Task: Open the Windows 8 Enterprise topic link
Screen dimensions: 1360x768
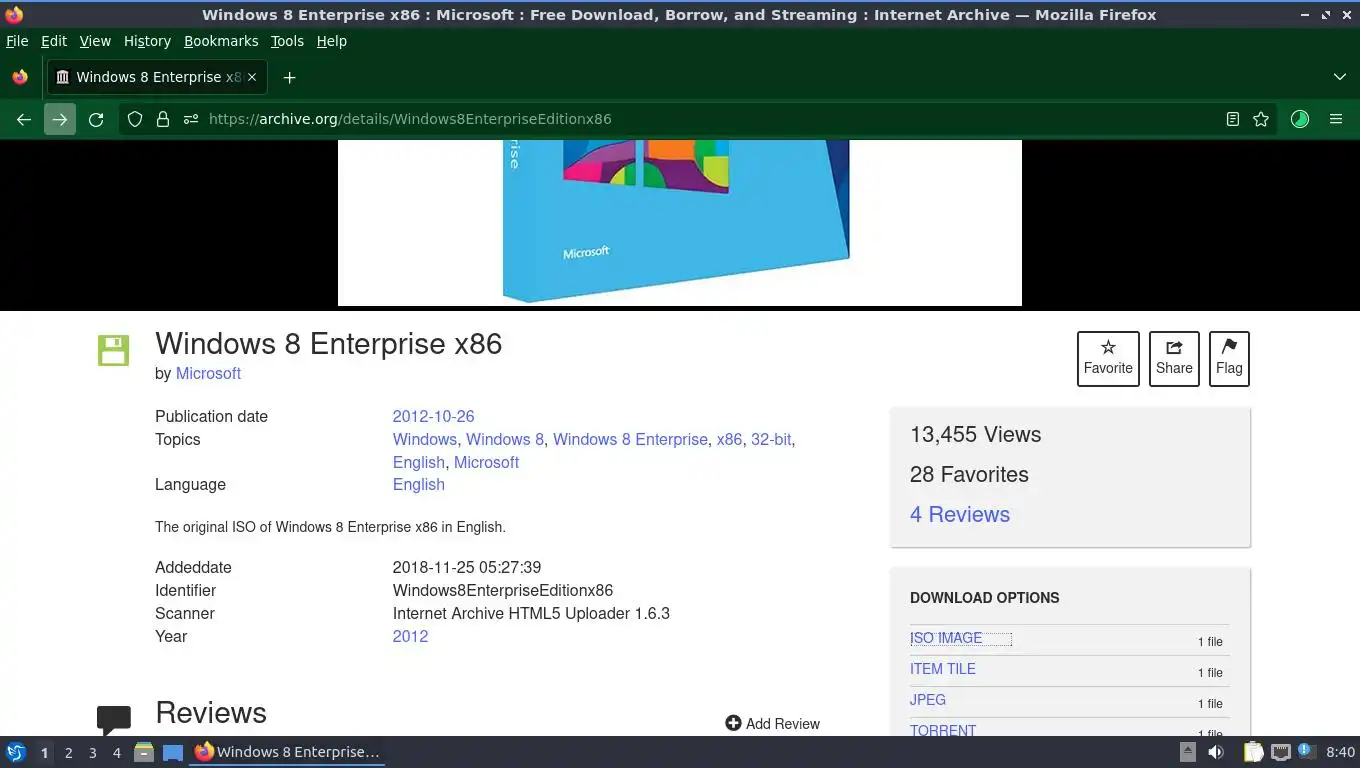Action: pyautogui.click(x=630, y=439)
